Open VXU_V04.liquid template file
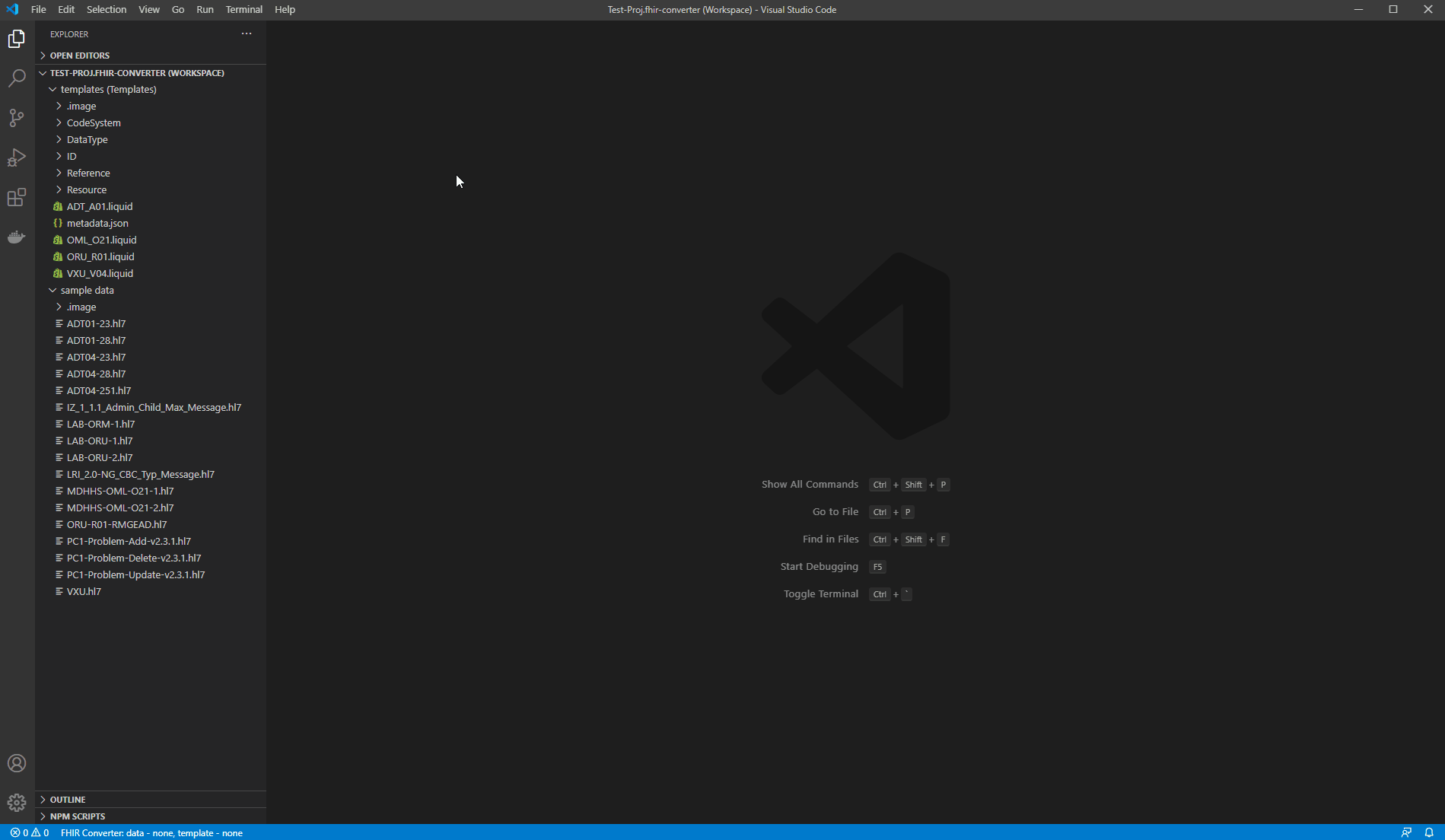This screenshot has width=1445, height=840. tap(151, 273)
